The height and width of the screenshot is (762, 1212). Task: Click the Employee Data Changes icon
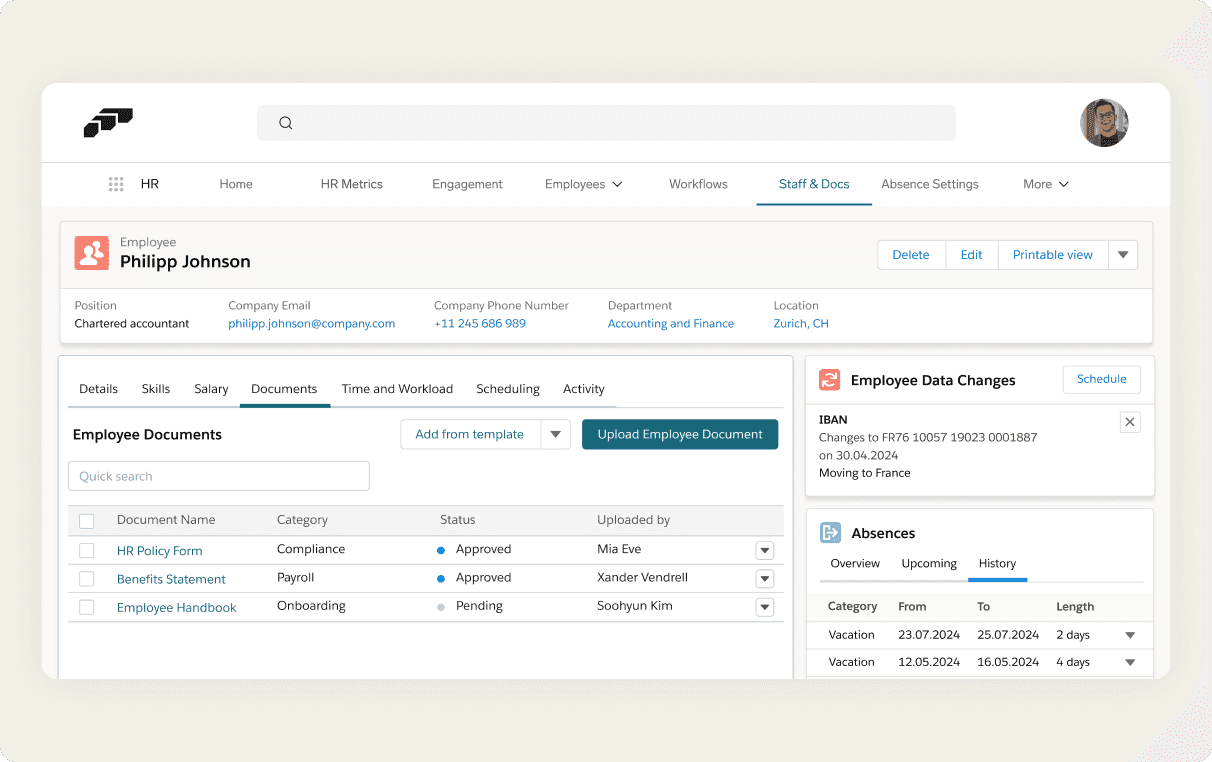click(x=829, y=380)
